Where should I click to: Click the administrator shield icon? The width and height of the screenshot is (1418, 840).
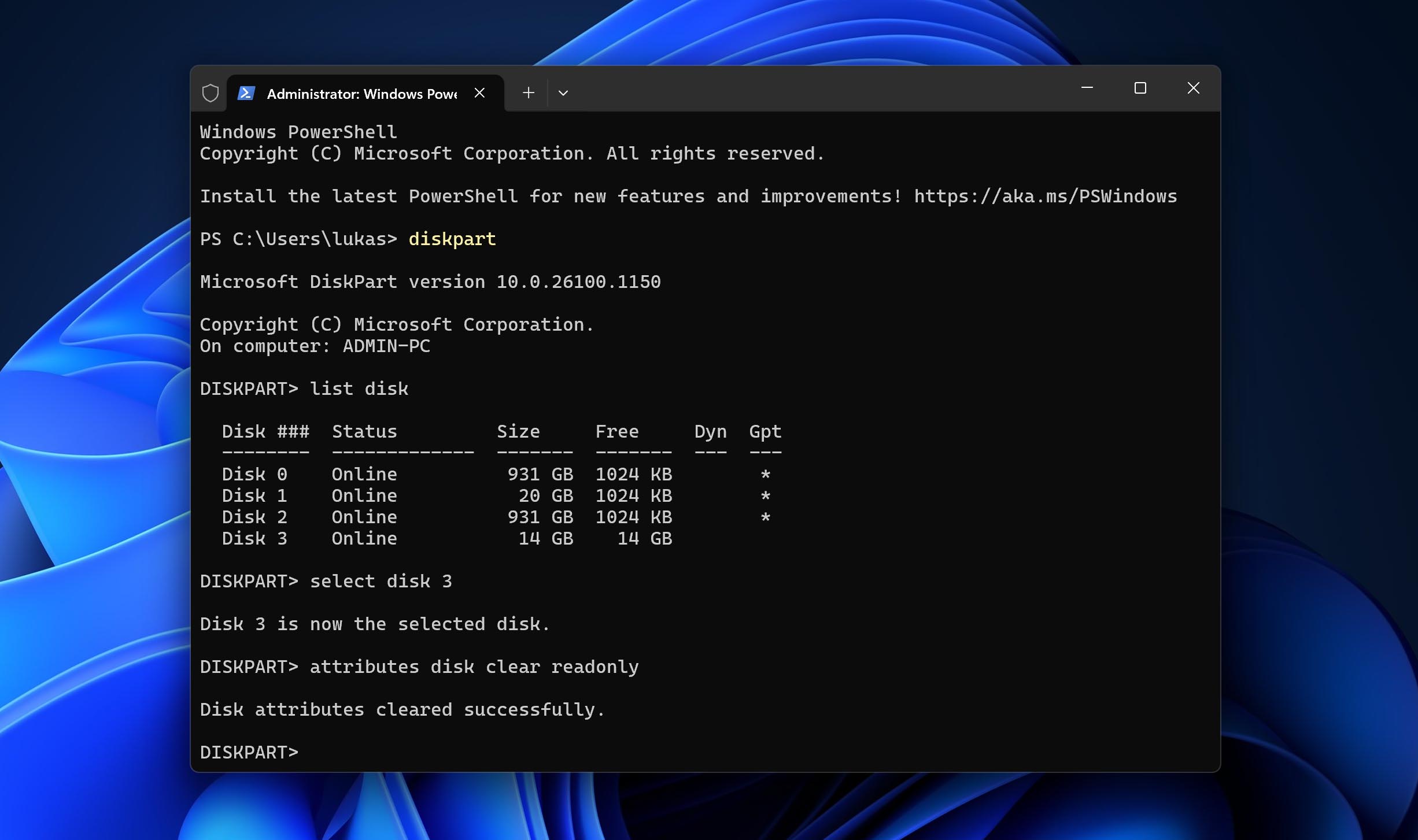click(x=211, y=93)
